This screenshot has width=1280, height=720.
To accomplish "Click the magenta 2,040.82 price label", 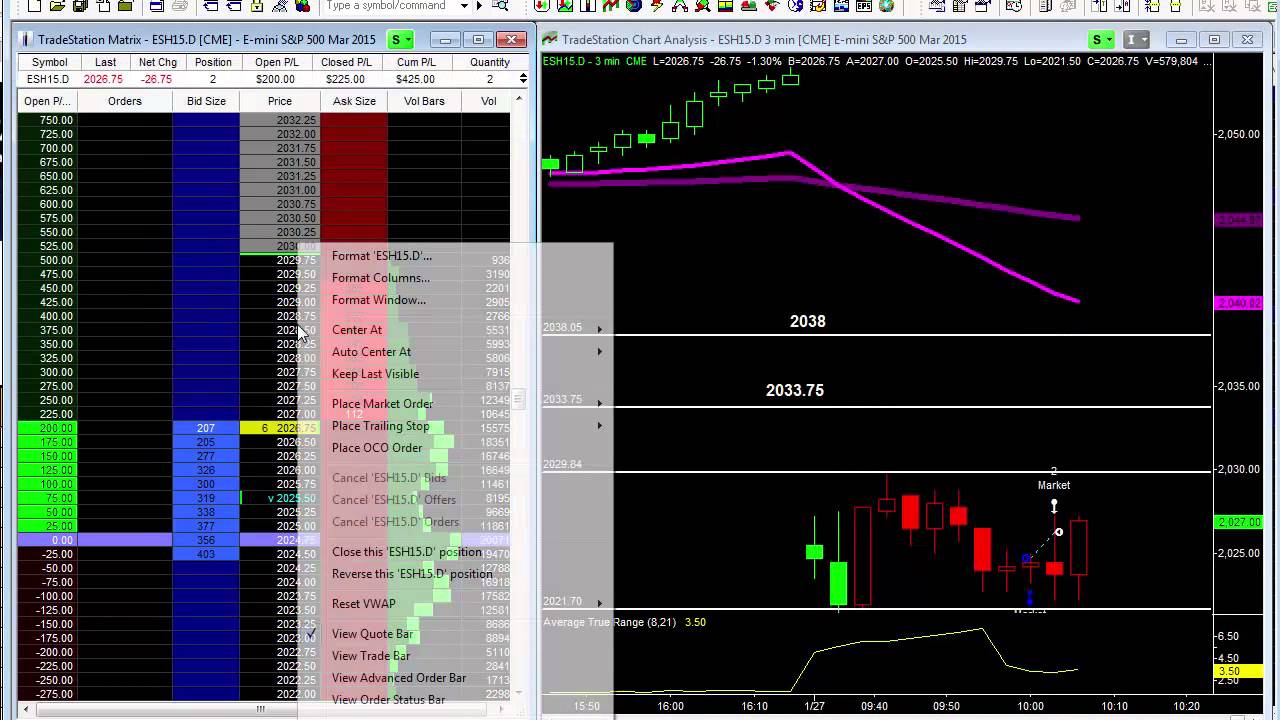I will click(x=1237, y=303).
